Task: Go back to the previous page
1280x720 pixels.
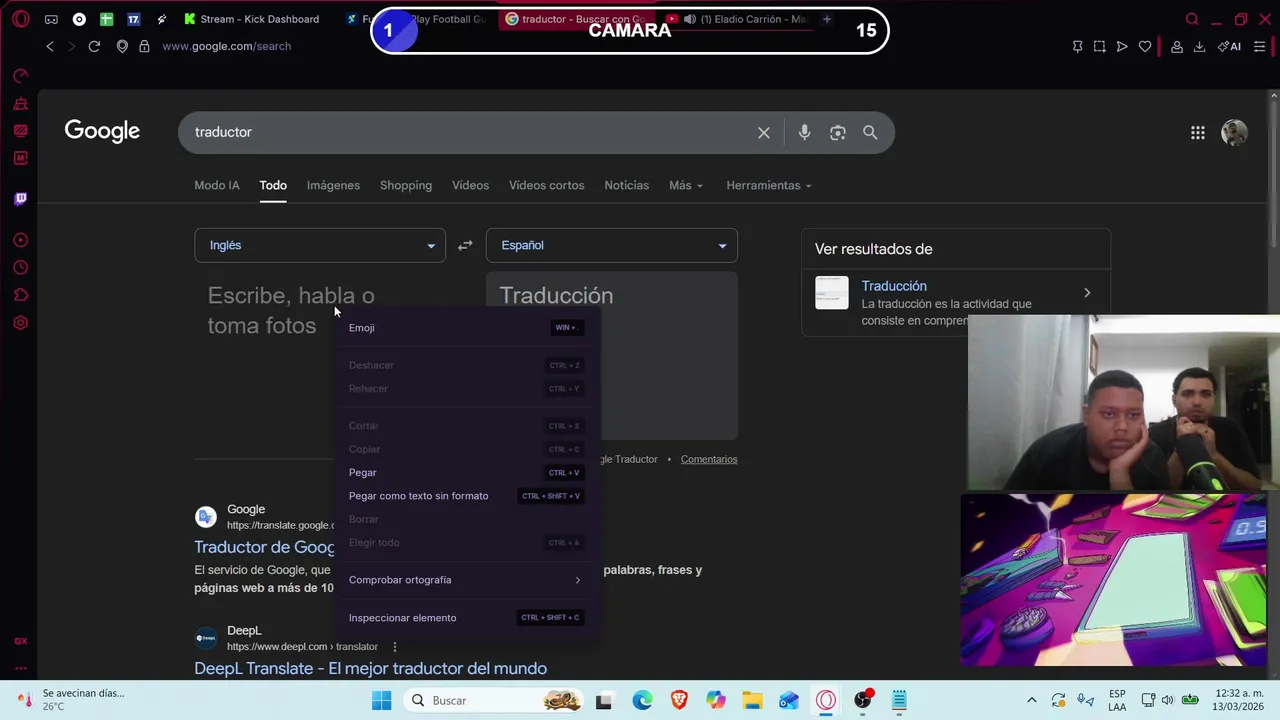Action: 50,46
